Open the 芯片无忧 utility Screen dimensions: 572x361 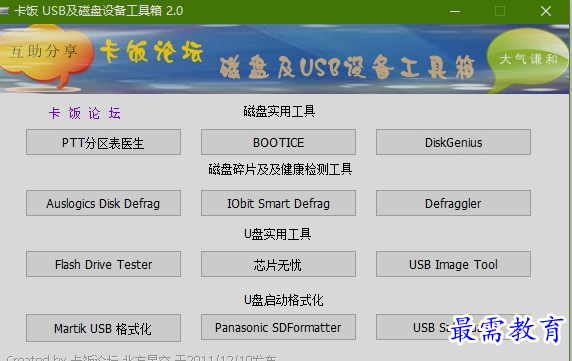coord(278,264)
